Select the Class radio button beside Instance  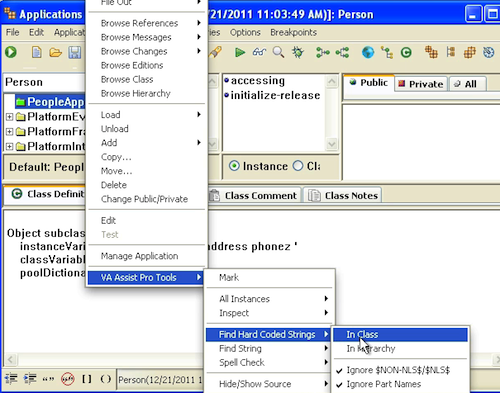(x=298, y=166)
